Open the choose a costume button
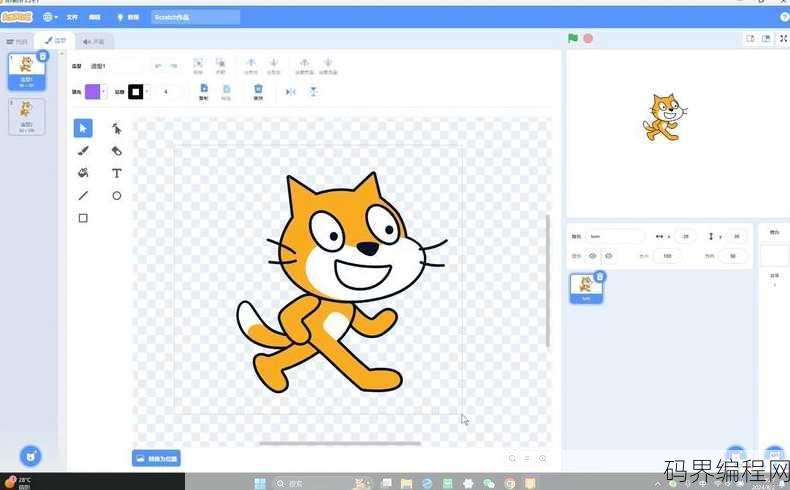Screen dimensions: 790x490 click(31, 456)
